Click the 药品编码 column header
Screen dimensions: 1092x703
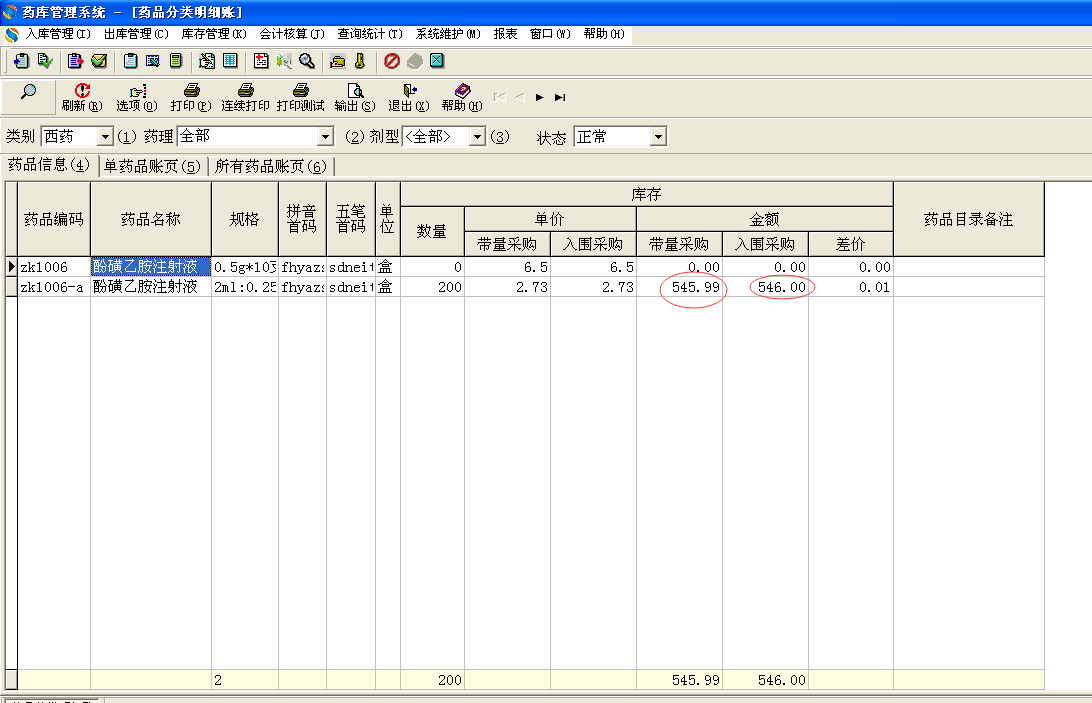coord(54,219)
